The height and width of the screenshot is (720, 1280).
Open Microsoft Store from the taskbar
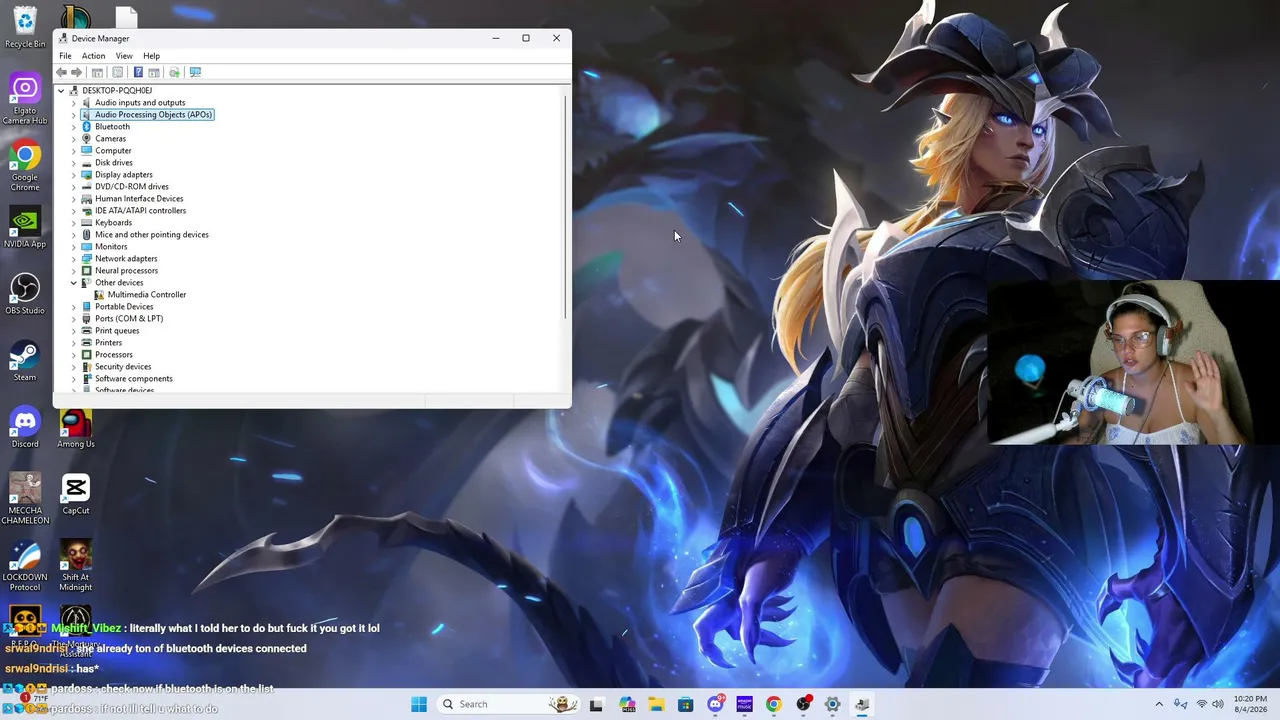(x=685, y=704)
